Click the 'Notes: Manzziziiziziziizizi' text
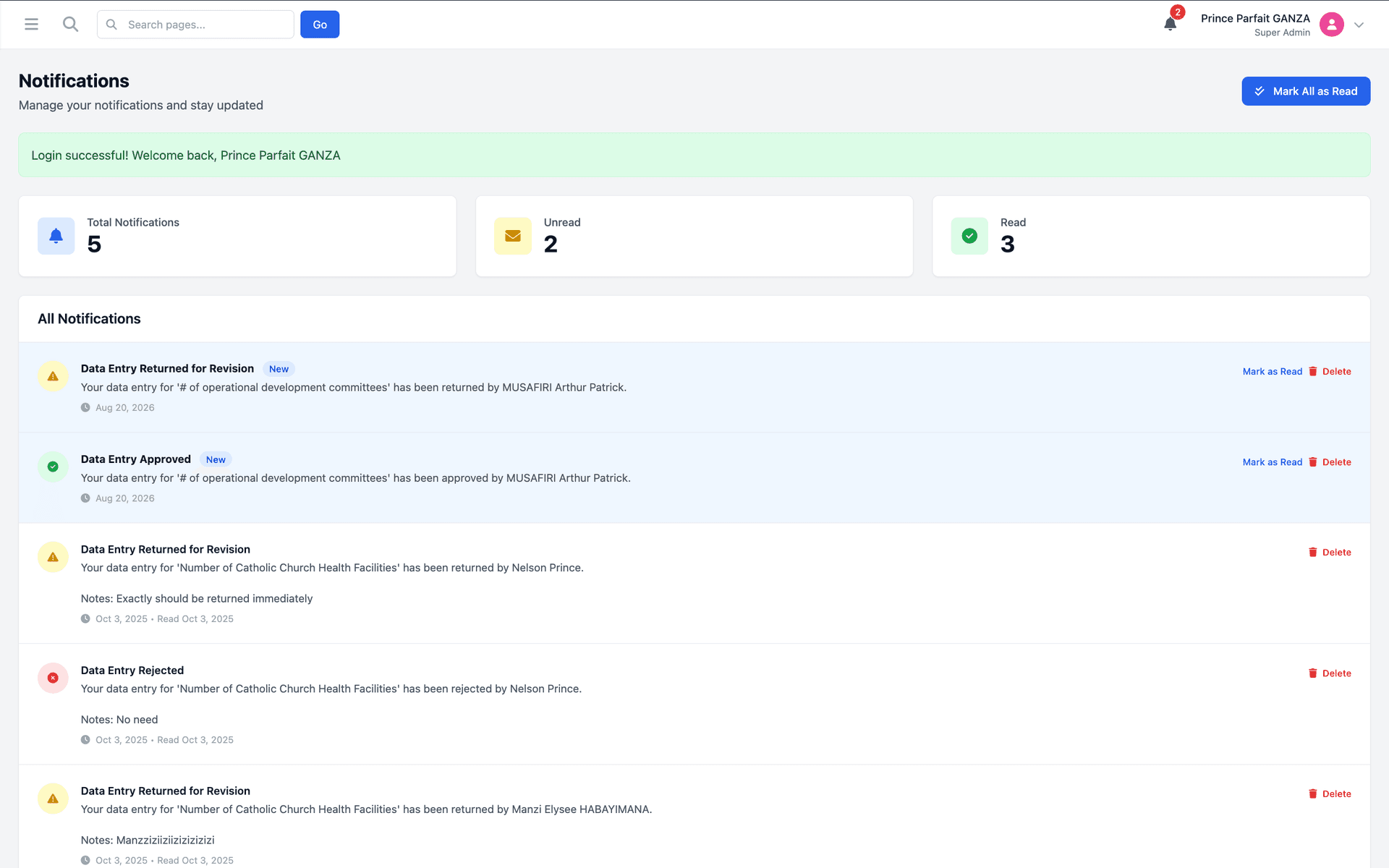This screenshot has width=1389, height=868. 148,841
